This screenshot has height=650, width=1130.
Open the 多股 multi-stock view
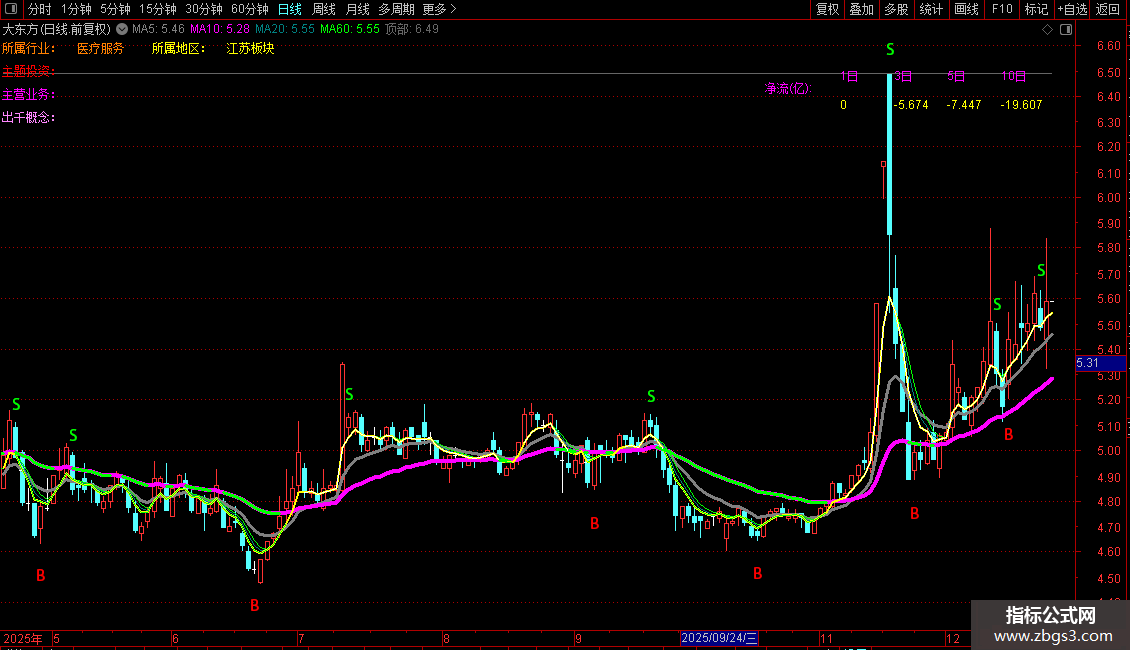[x=896, y=9]
